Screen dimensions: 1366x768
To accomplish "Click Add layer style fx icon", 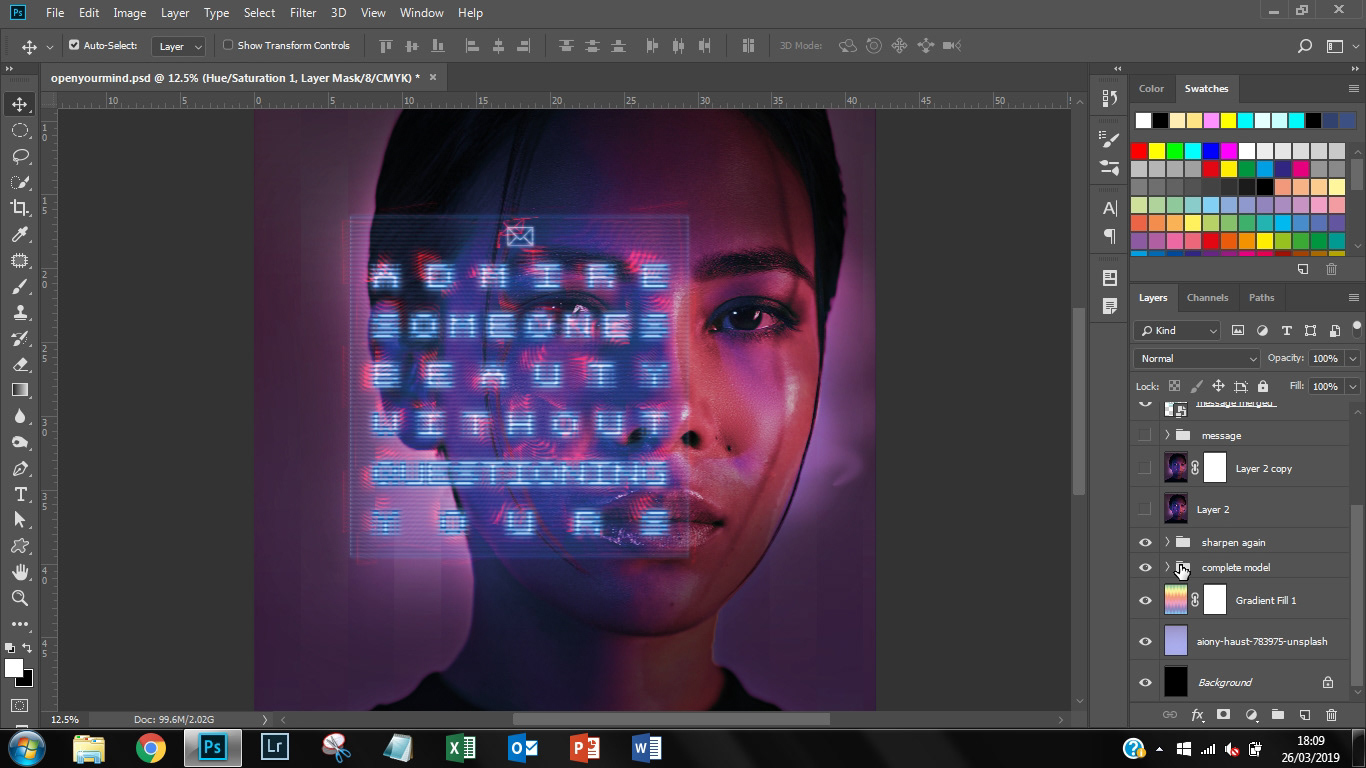I will tap(1197, 715).
